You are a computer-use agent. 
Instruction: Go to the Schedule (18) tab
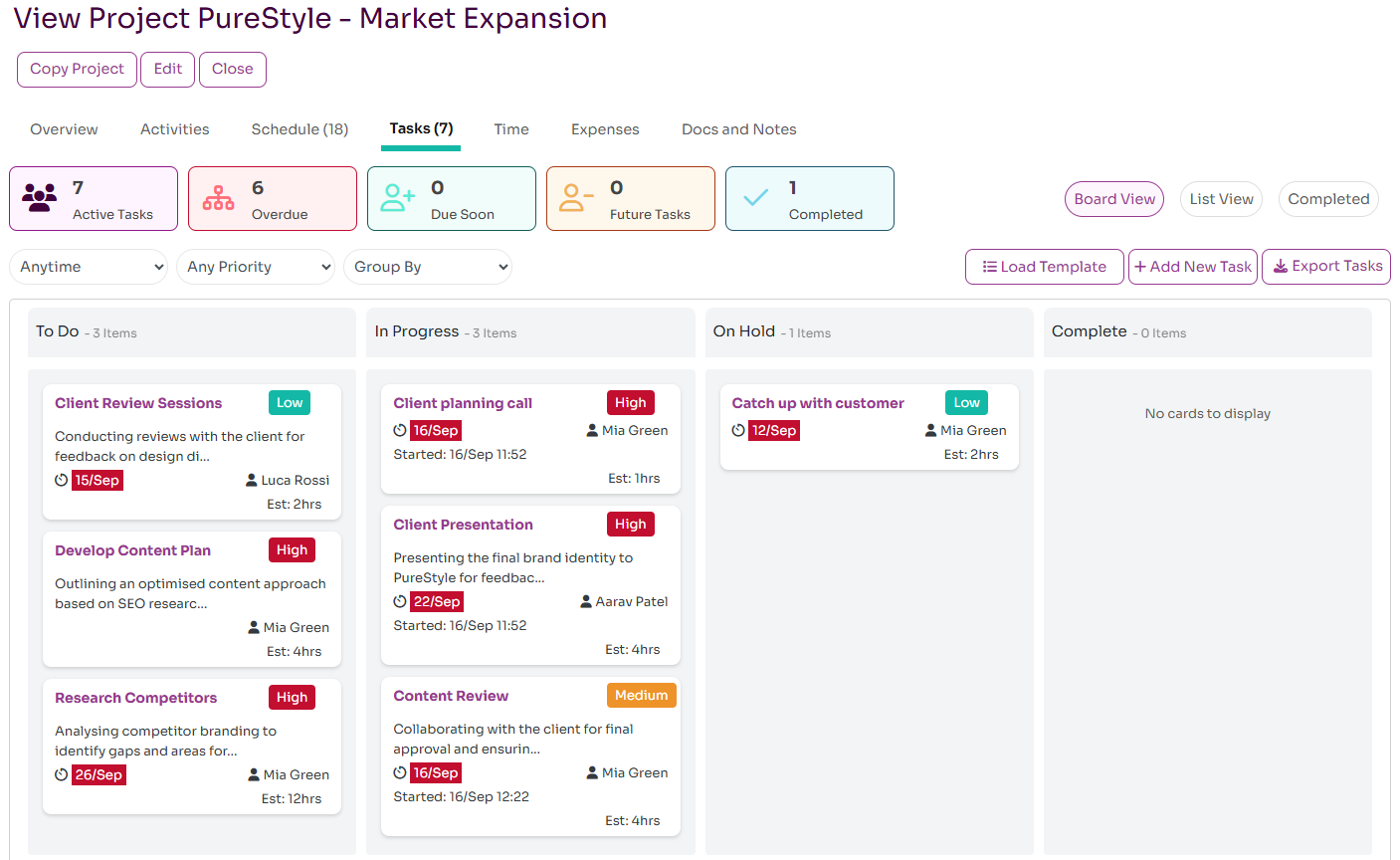(300, 129)
